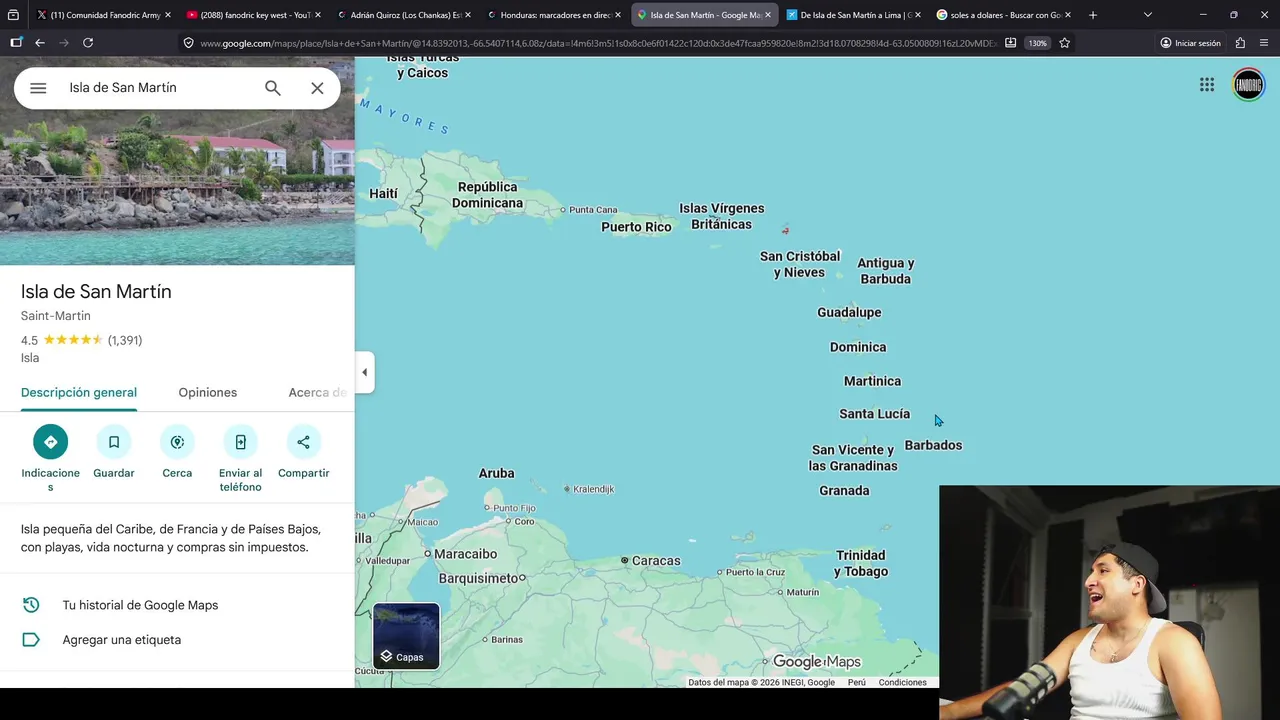Click the Aruba map label
Screen dimensions: 1280x720
click(x=496, y=473)
